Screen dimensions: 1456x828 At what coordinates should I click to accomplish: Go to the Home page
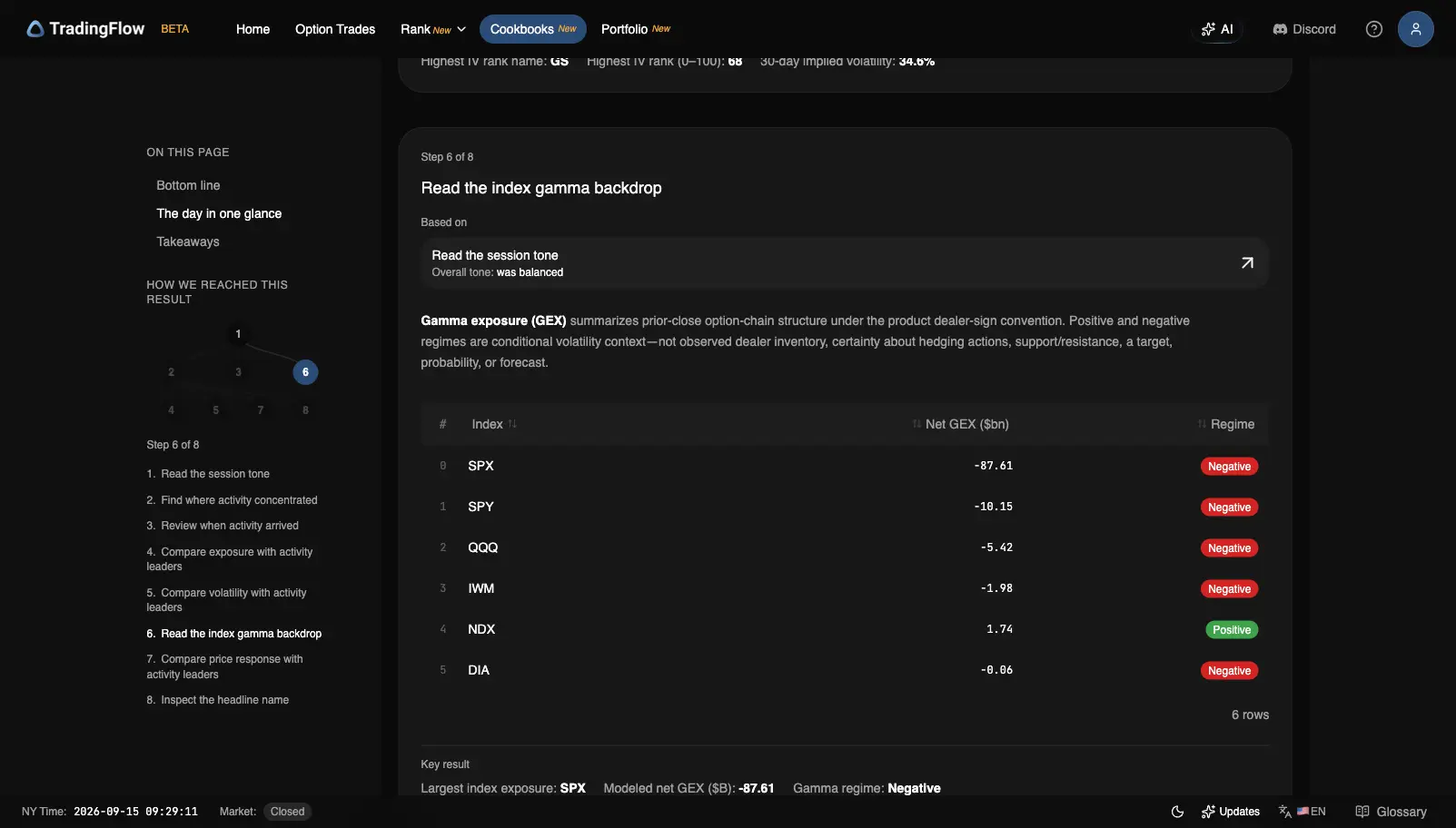(x=253, y=29)
